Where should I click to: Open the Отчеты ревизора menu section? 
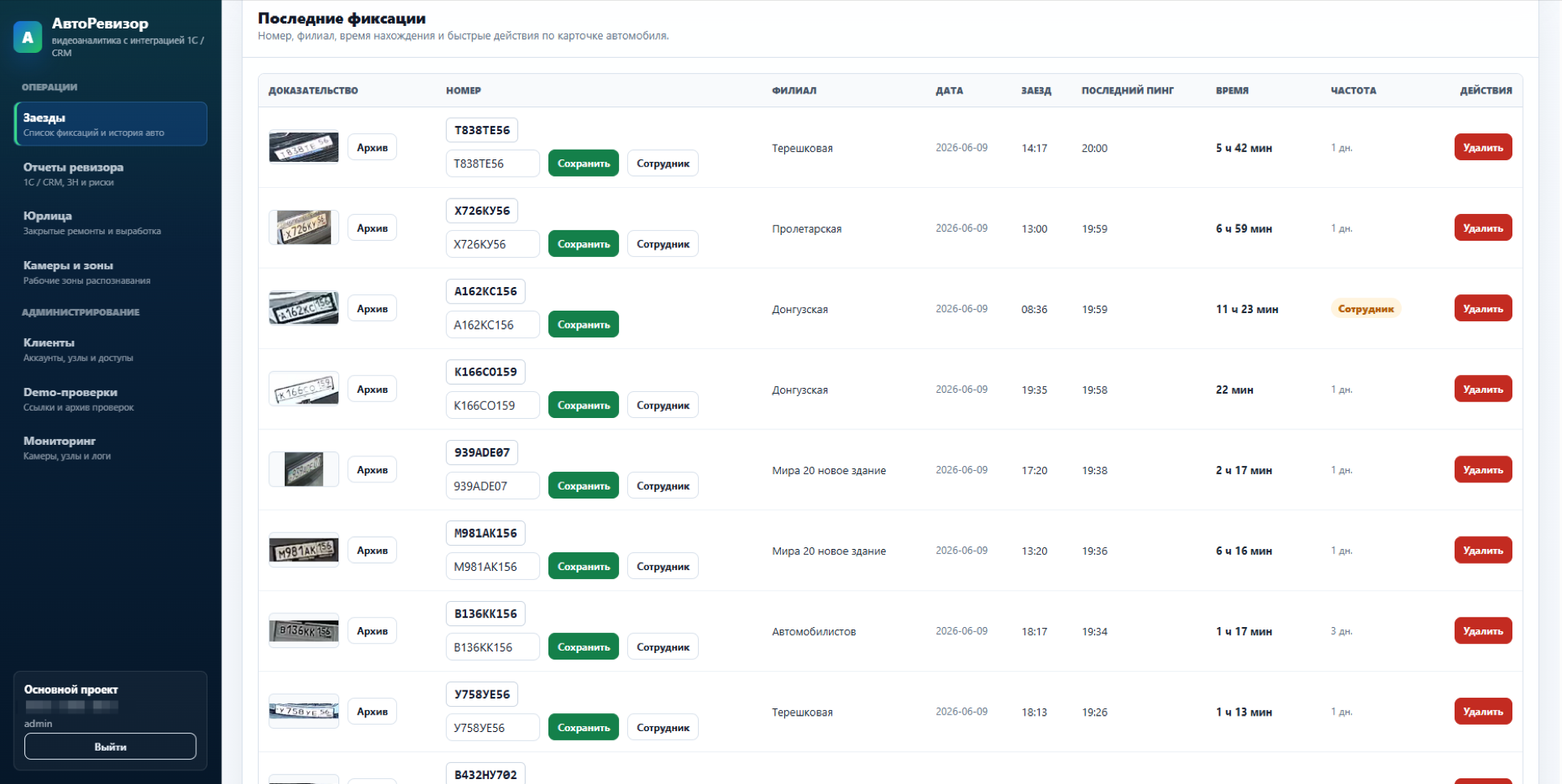(x=111, y=174)
